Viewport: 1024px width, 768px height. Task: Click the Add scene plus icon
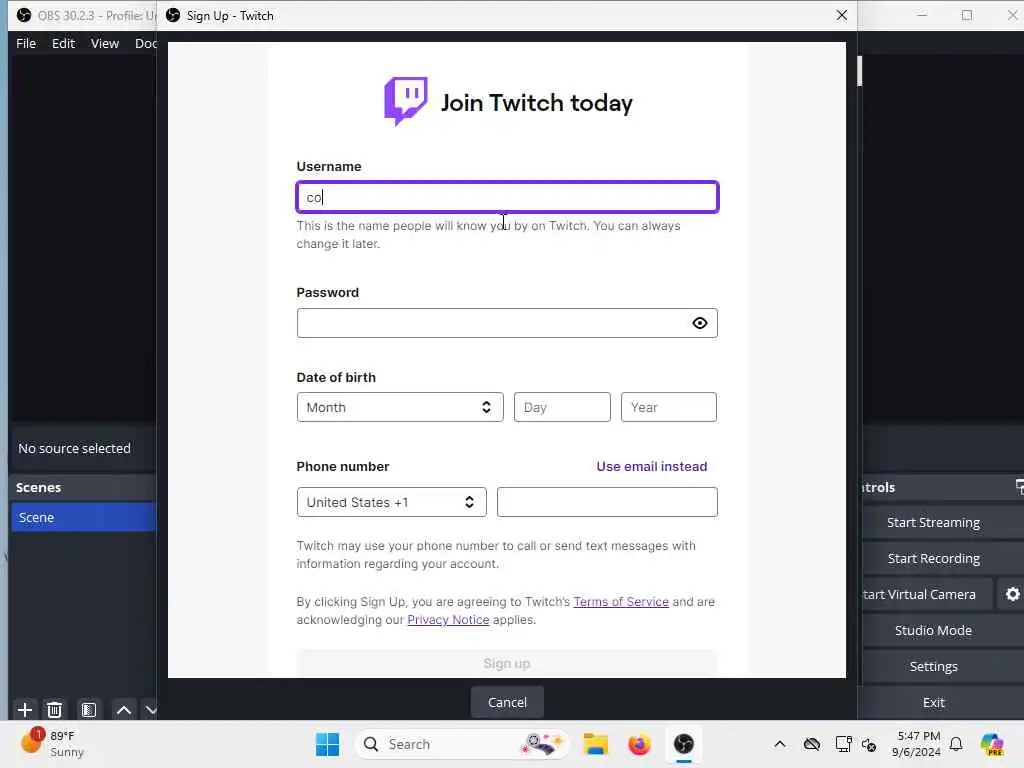[25, 709]
